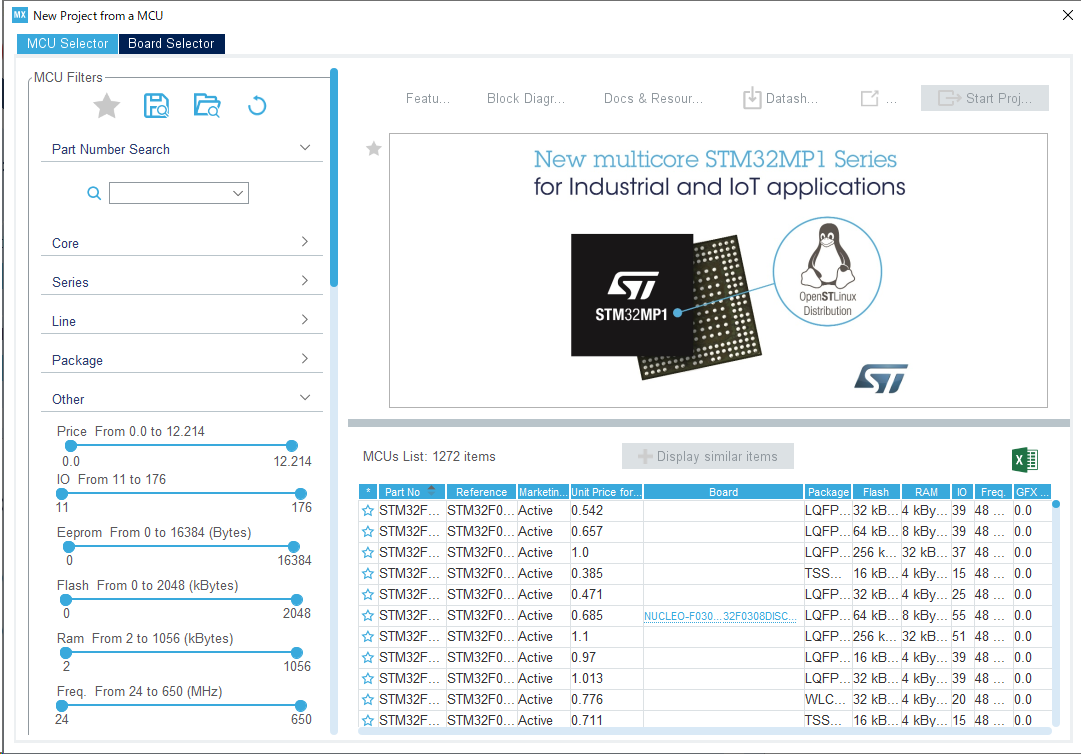The height and width of the screenshot is (754, 1081).
Task: Sort by the Part No column header
Action: (411, 491)
